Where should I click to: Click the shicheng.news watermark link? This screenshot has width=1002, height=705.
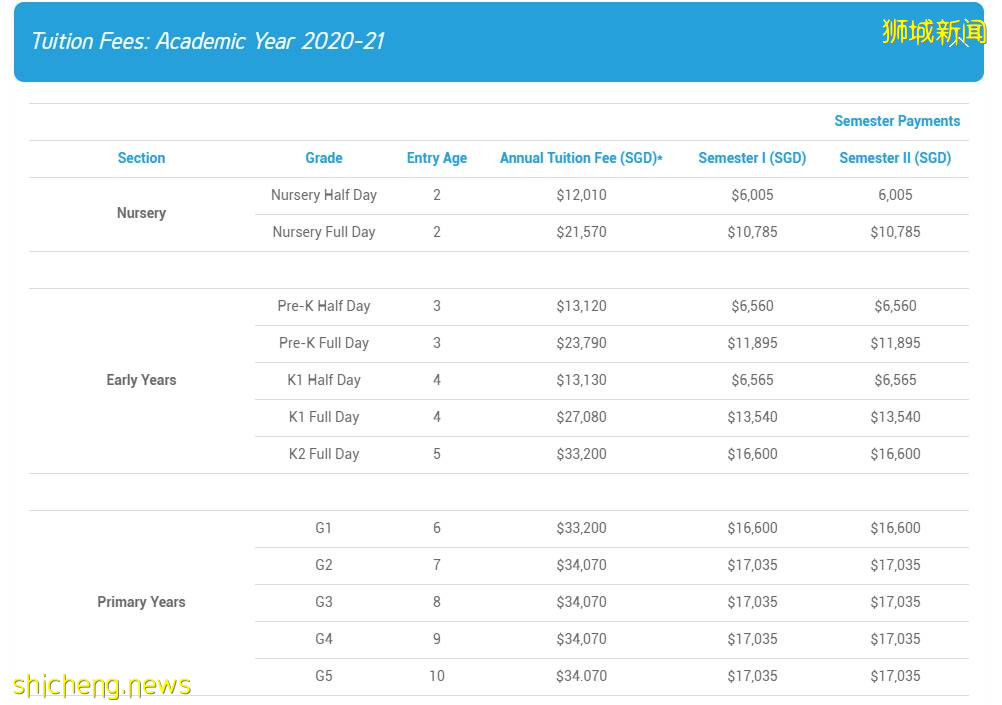point(102,685)
